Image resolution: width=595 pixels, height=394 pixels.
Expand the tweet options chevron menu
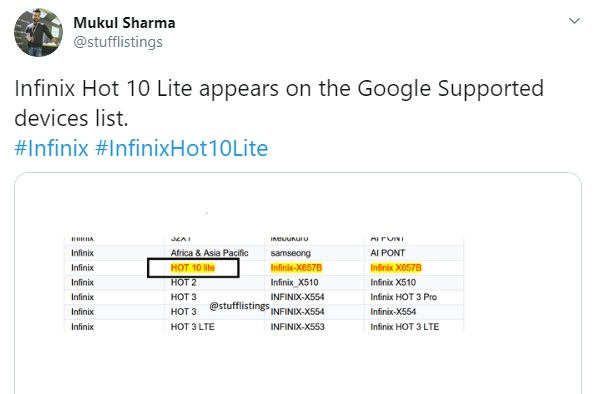click(575, 21)
